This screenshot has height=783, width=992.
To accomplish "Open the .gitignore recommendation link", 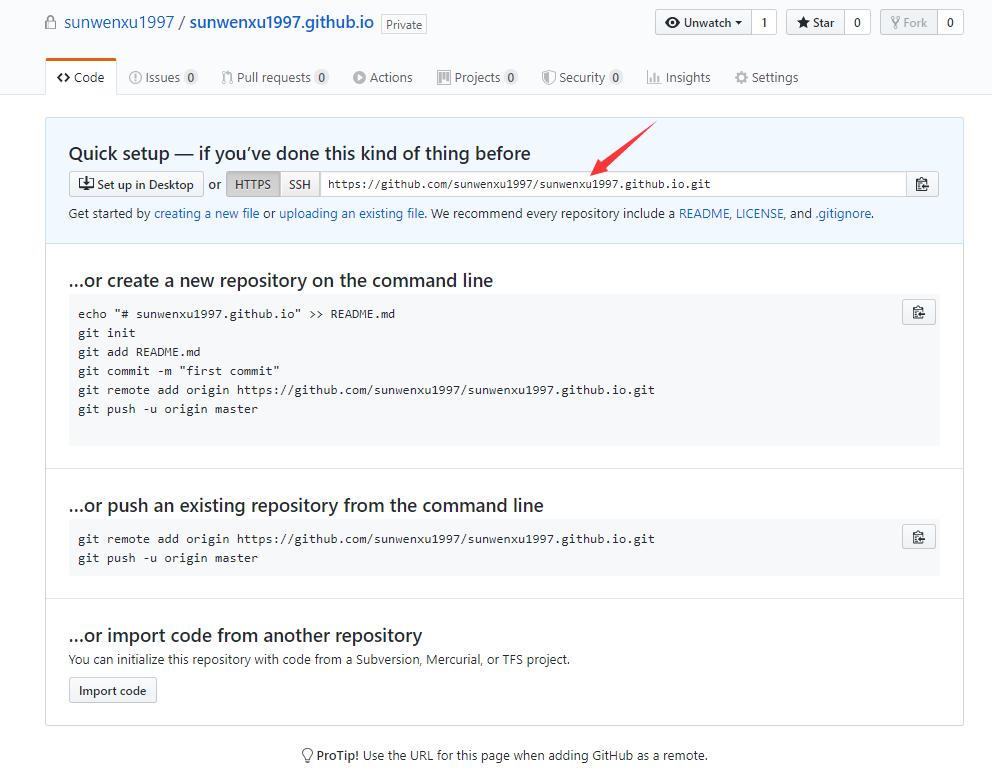I will 843,214.
